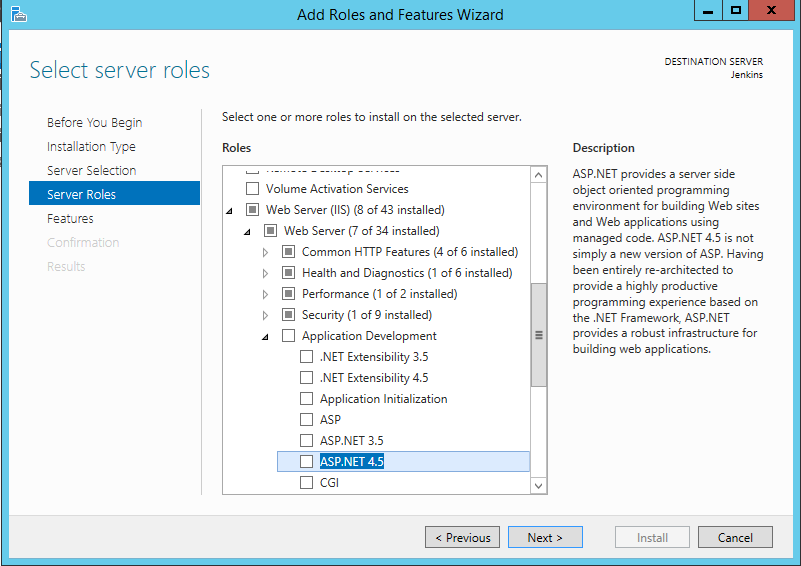Expand the Security role services
The width and height of the screenshot is (801, 566).
coord(266,315)
